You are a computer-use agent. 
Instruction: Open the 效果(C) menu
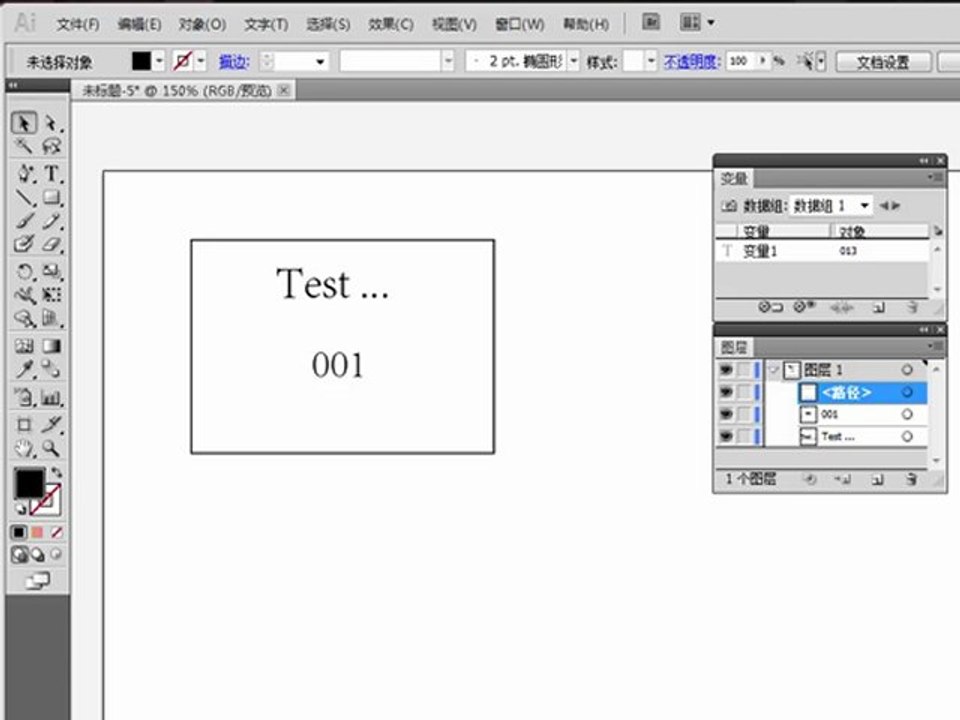(391, 24)
